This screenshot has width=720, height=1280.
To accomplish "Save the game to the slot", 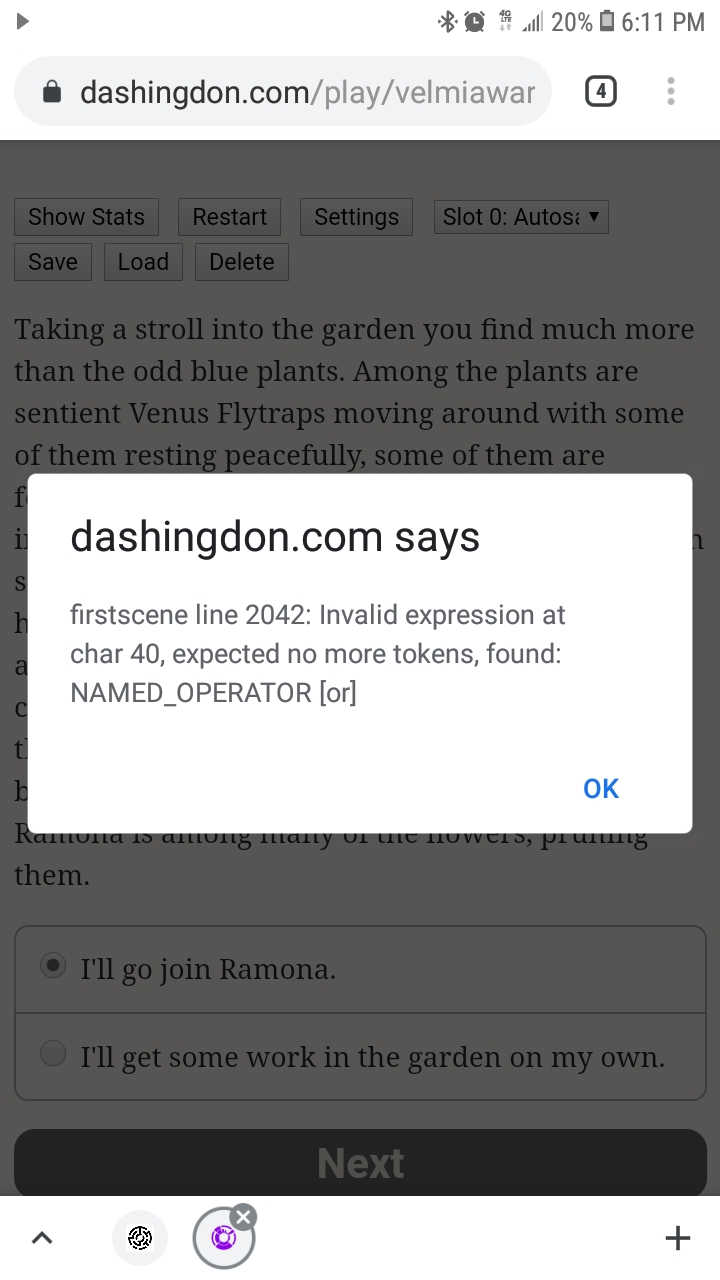I will (x=53, y=262).
